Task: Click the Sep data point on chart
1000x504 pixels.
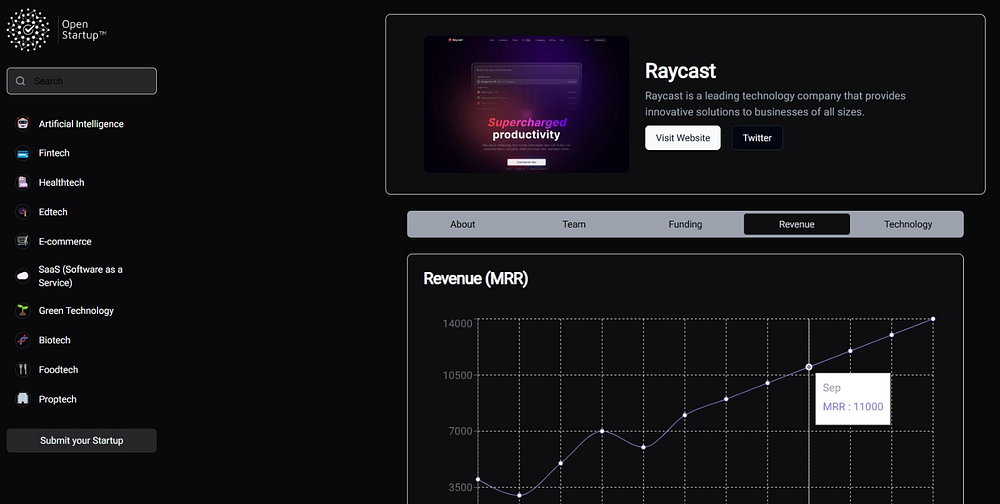Action: point(809,367)
